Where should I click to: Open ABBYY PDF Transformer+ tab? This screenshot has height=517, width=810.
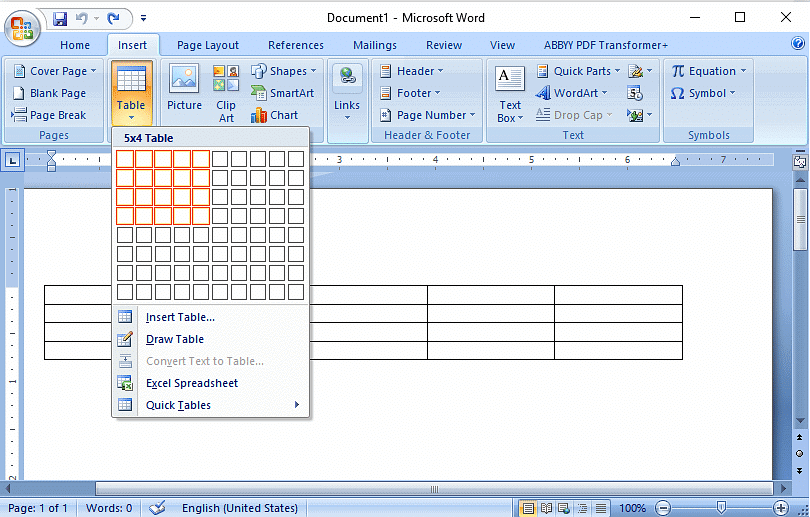605,45
